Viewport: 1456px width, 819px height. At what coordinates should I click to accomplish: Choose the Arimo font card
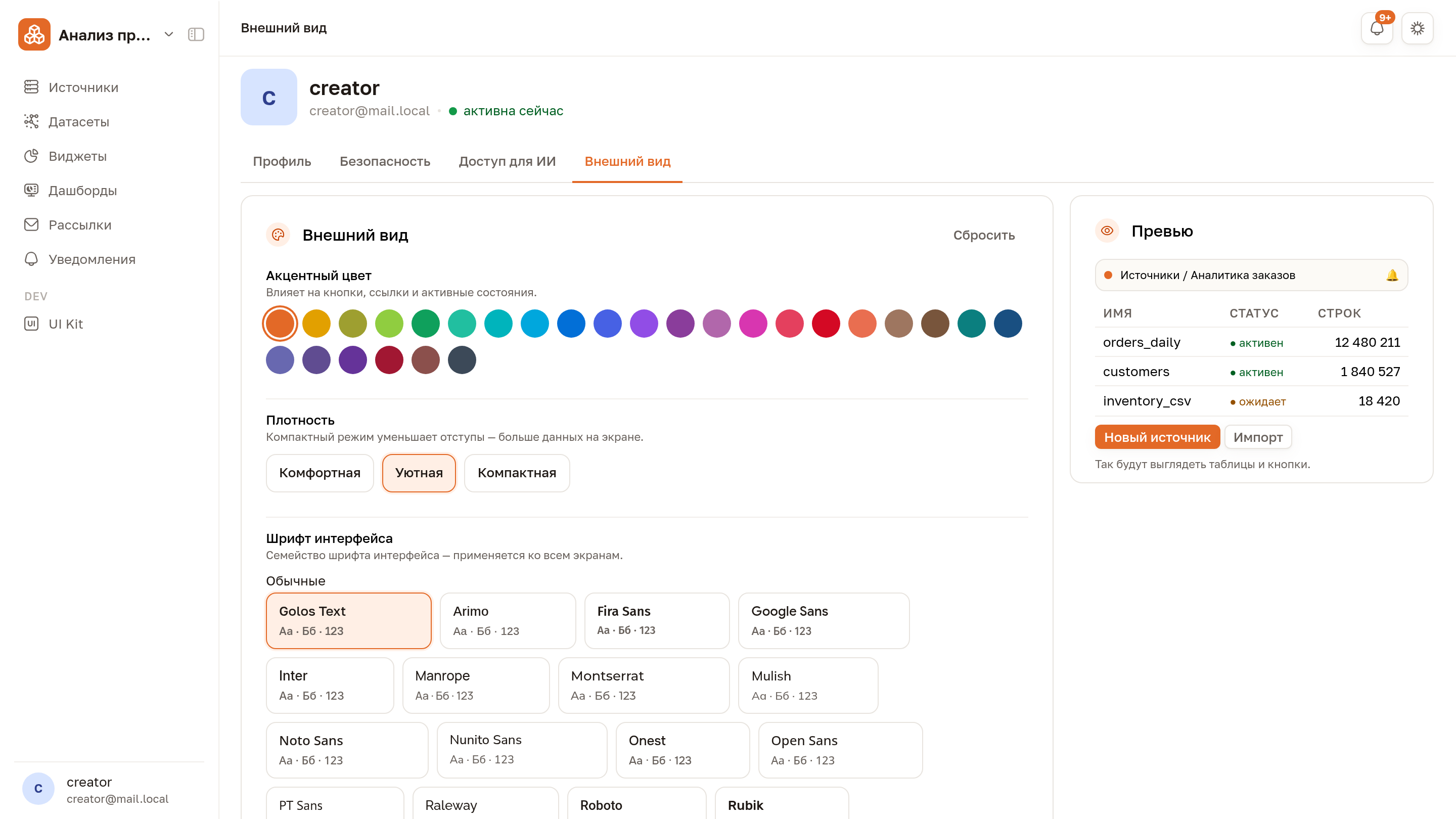click(508, 621)
